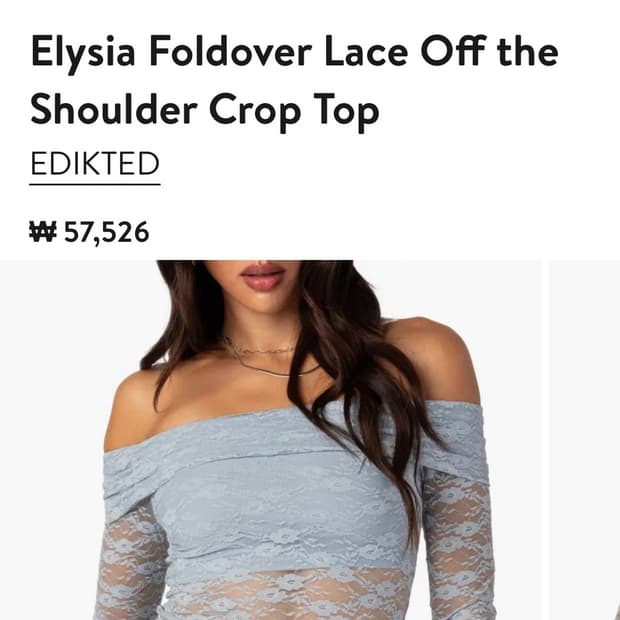The image size is (620, 620).
Task: Open the main product photo of lace top
Action: (x=270, y=440)
